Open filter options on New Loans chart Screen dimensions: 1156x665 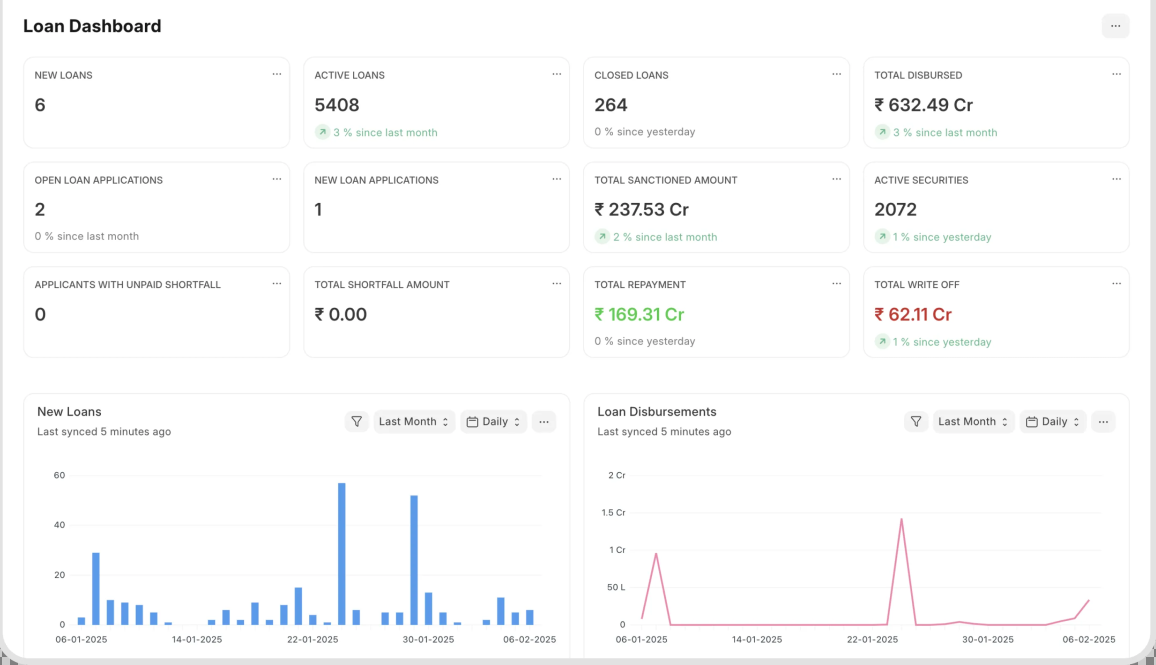(x=357, y=421)
